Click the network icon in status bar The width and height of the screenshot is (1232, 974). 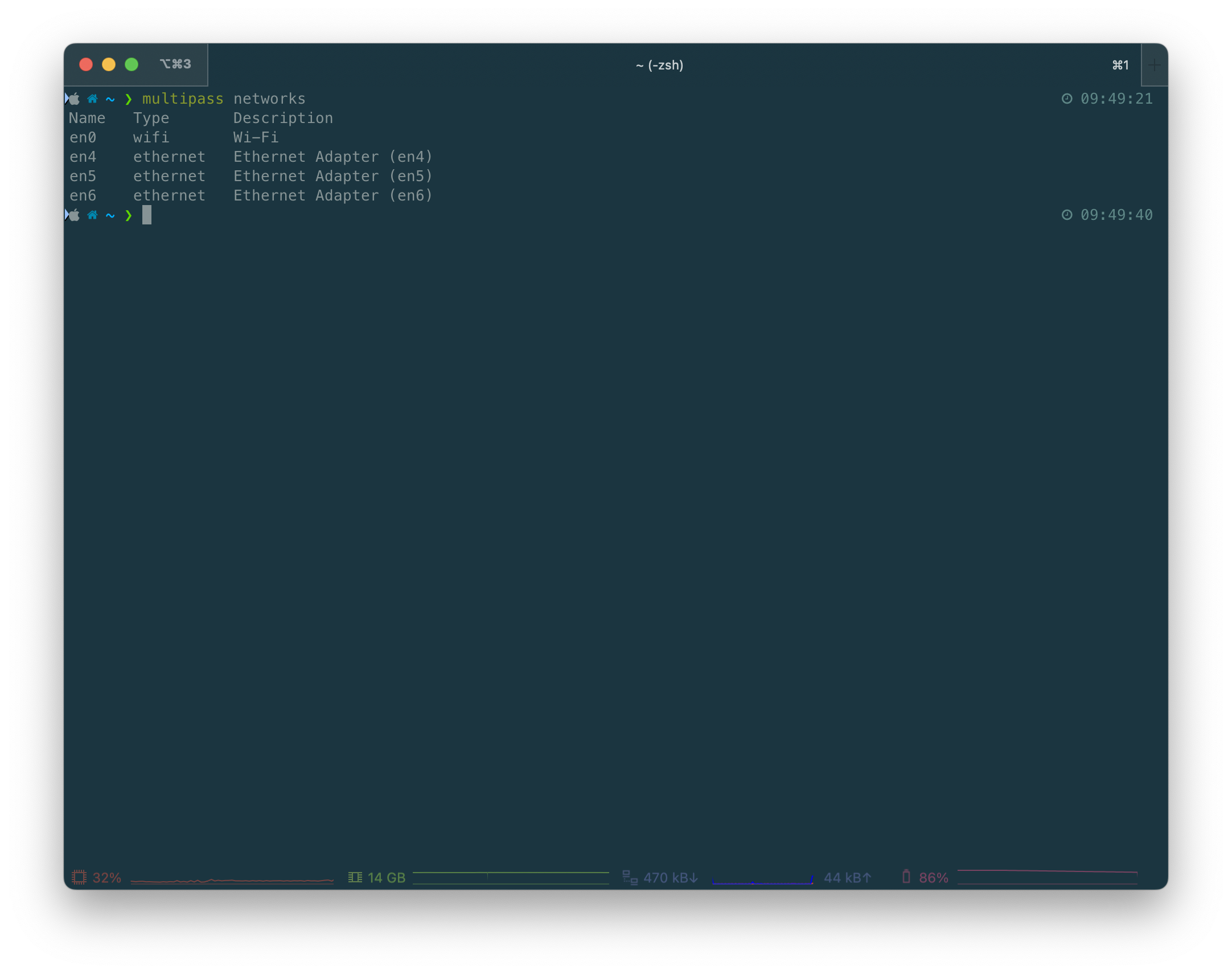coord(630,877)
